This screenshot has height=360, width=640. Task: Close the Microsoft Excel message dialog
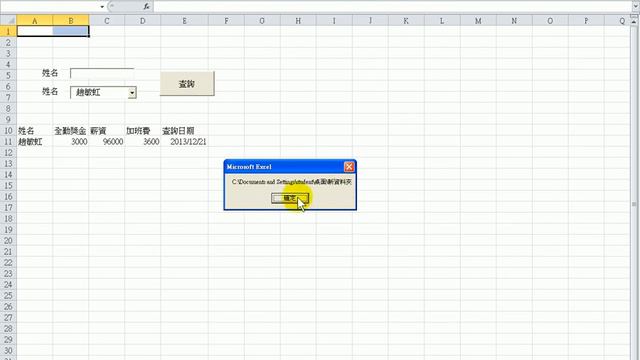(349, 167)
